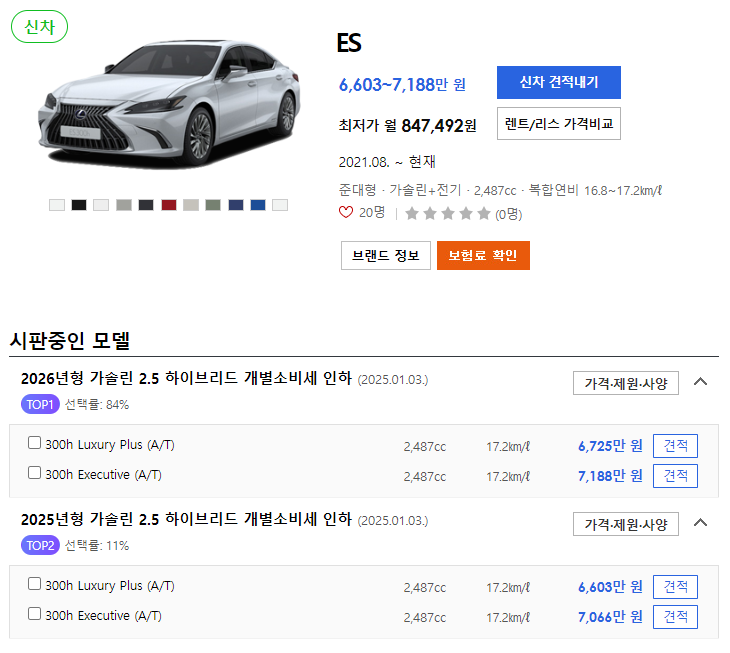Check 2026년형 300h Luxury Plus (A/T) checkbox
Image resolution: width=730 pixels, height=653 pixels.
34,443
